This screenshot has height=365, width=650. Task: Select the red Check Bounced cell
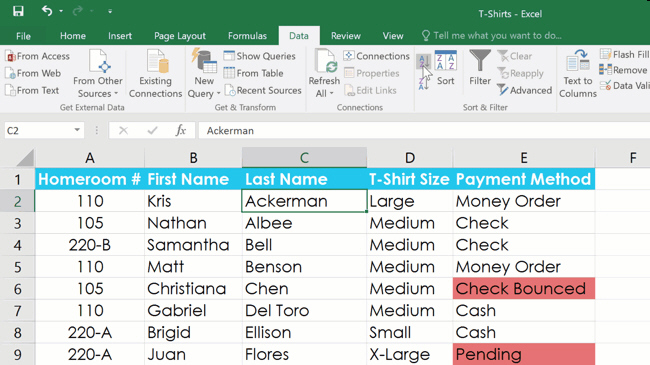[524, 289]
